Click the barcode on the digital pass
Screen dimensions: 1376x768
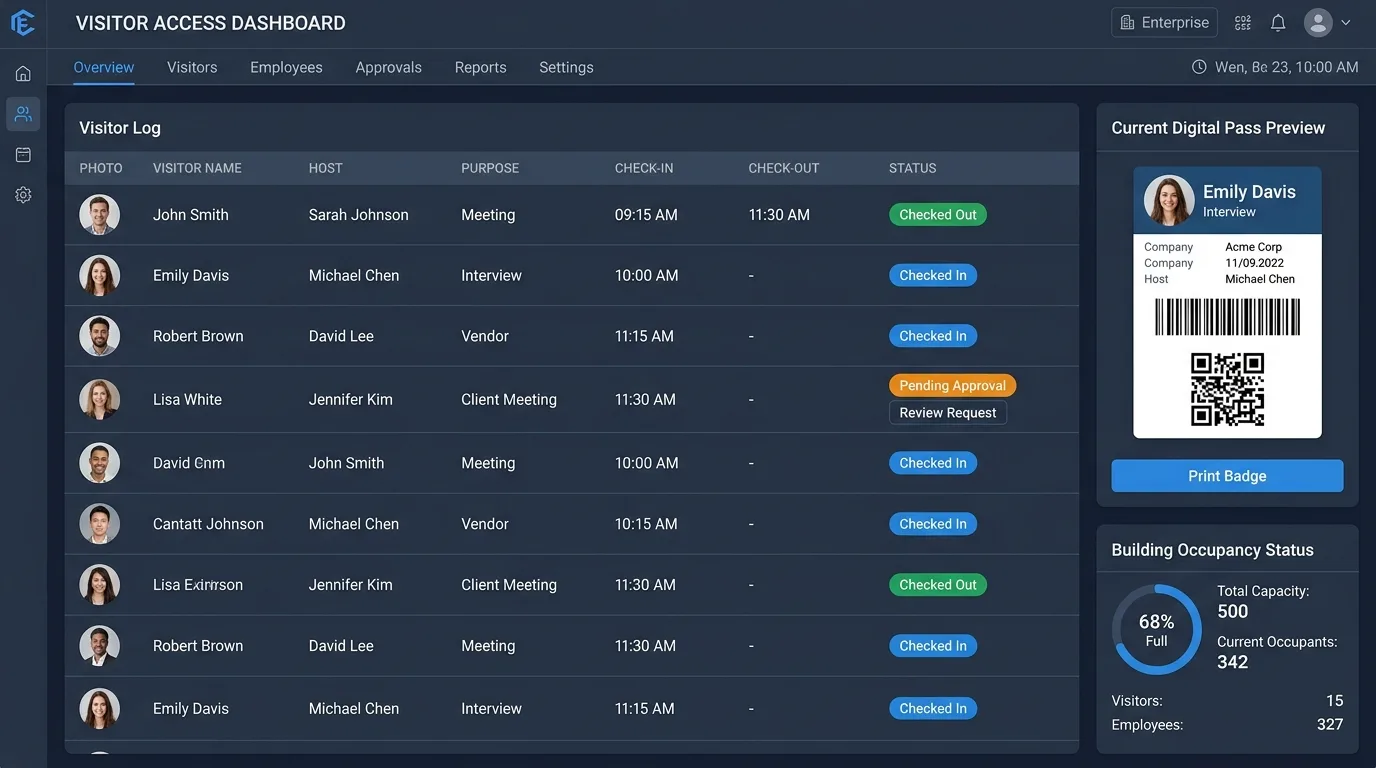[1227, 317]
